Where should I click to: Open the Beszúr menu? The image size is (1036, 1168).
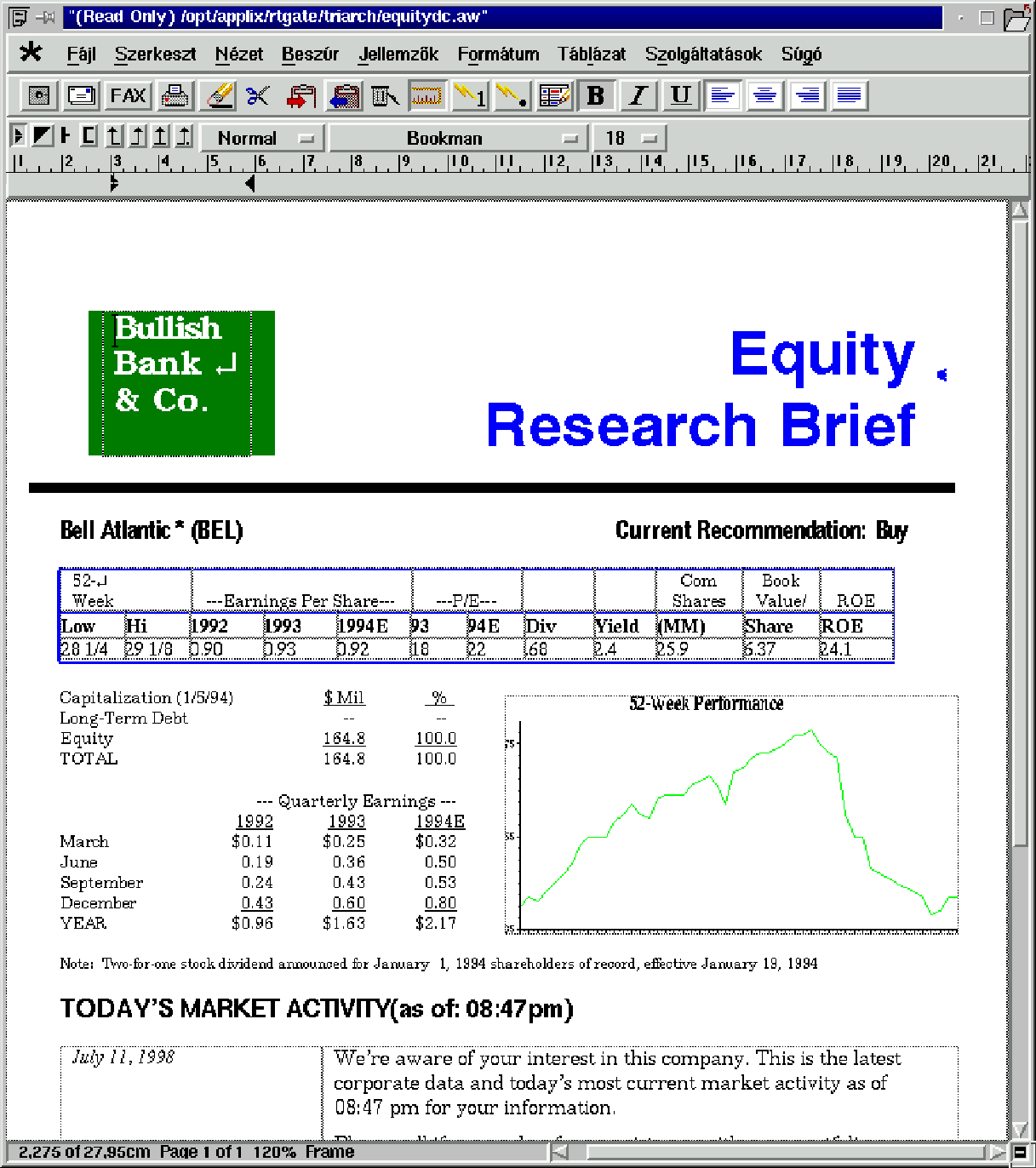[310, 54]
